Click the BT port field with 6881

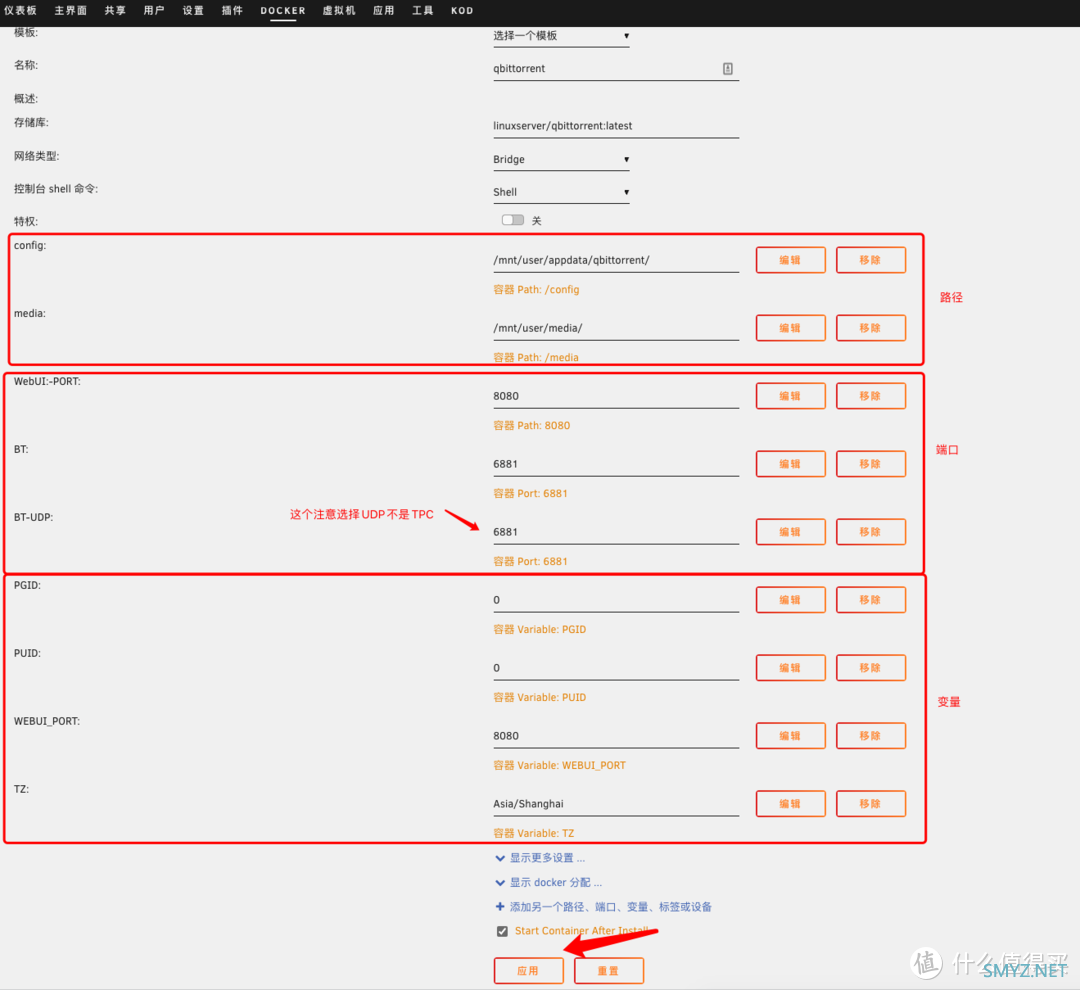coord(616,464)
